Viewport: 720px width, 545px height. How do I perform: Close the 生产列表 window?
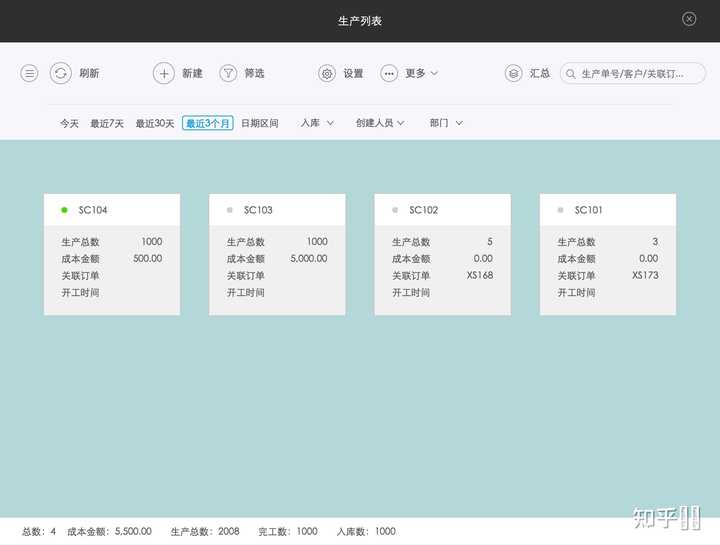click(x=689, y=19)
